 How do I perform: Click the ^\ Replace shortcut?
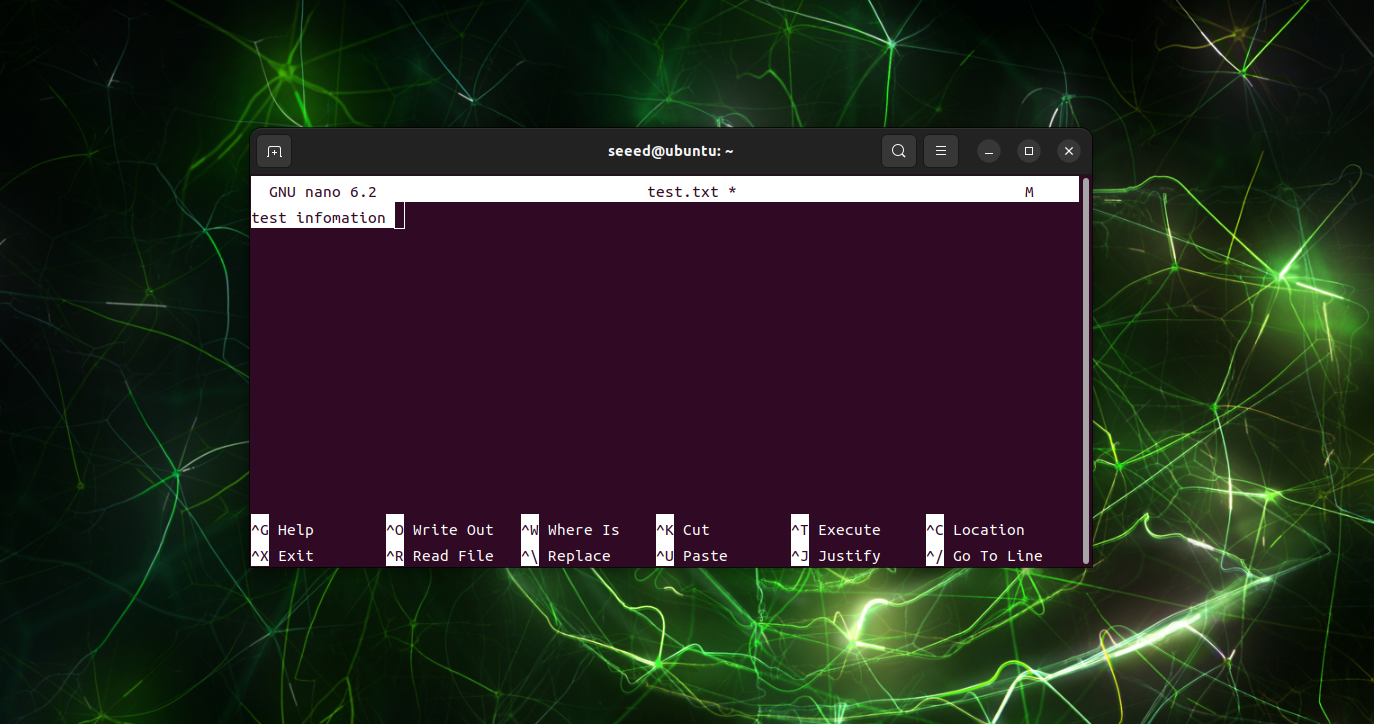click(x=566, y=556)
